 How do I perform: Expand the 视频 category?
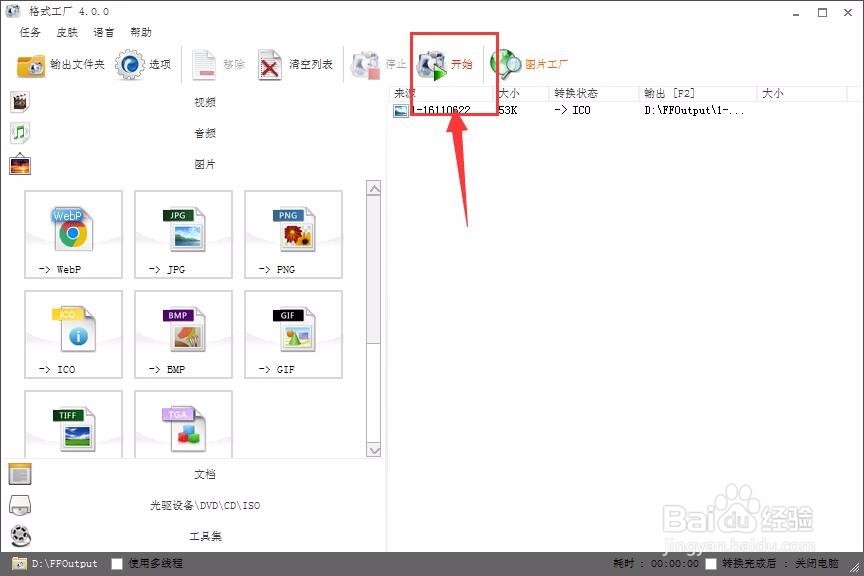[x=204, y=101]
